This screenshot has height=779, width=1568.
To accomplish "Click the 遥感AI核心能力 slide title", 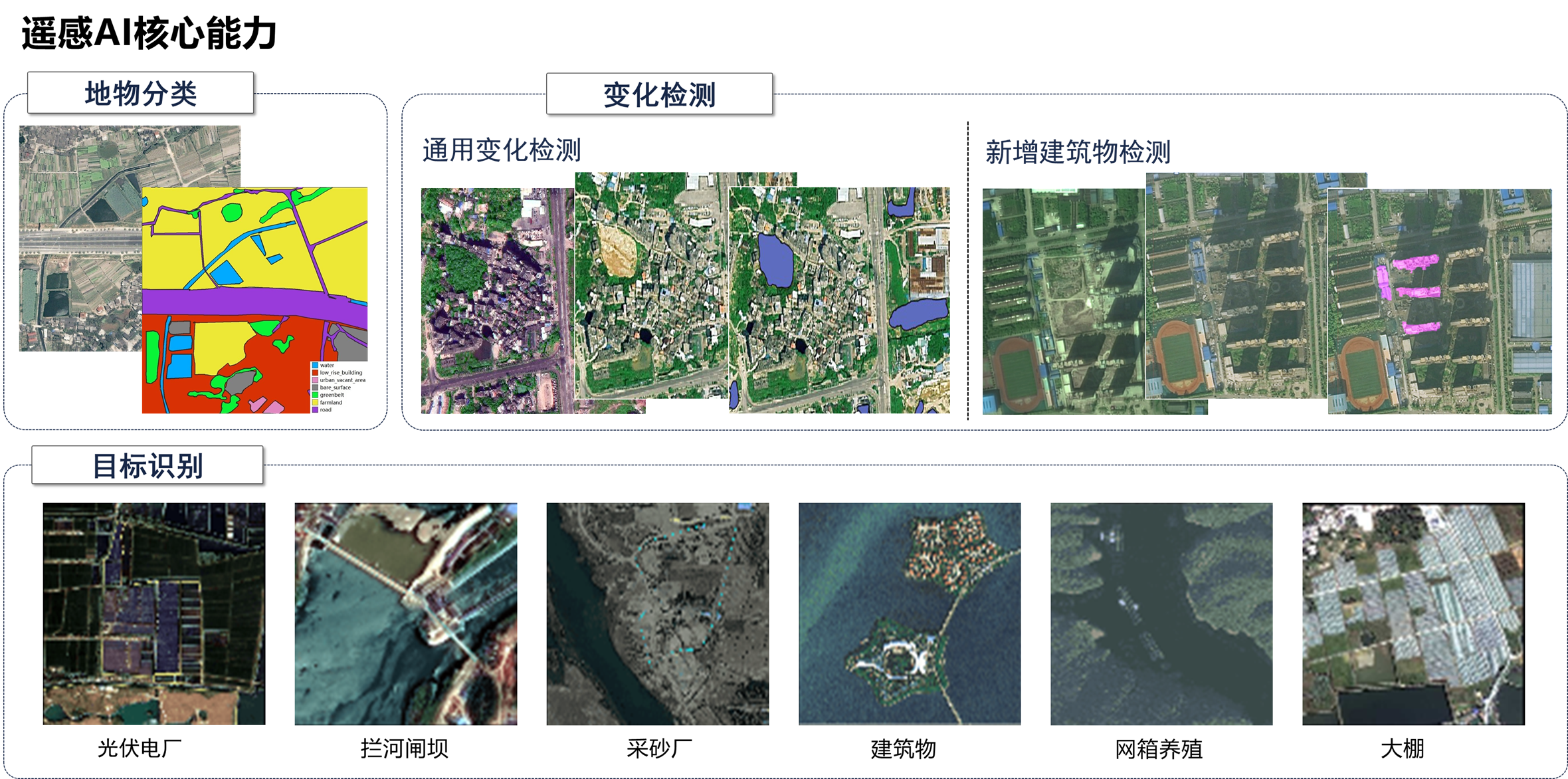I will (149, 33).
